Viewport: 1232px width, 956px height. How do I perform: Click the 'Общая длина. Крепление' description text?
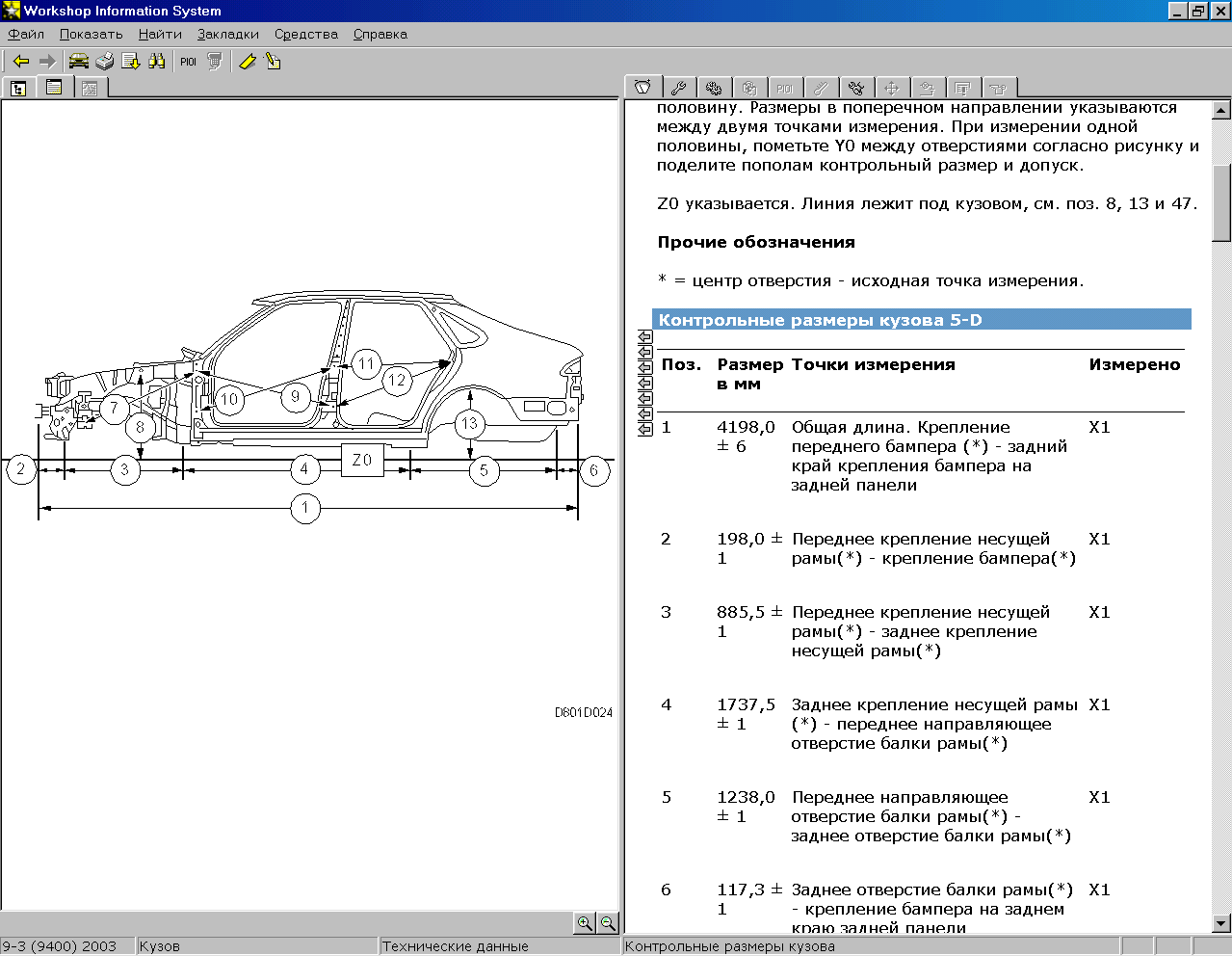pos(901,427)
